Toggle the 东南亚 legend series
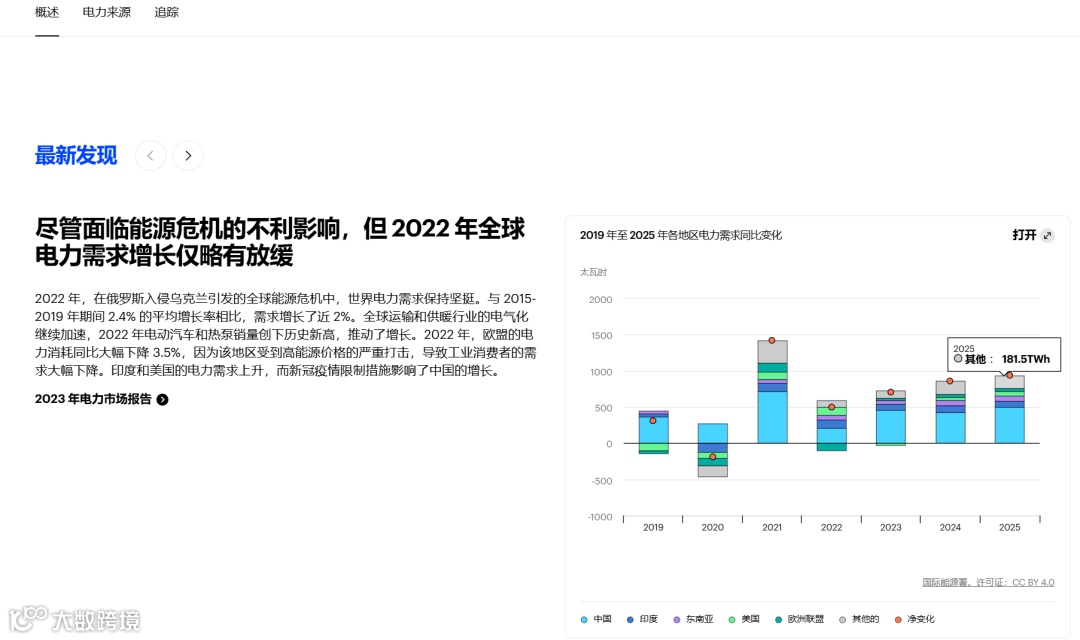Screen dimensions: 1080x640 point(693,619)
